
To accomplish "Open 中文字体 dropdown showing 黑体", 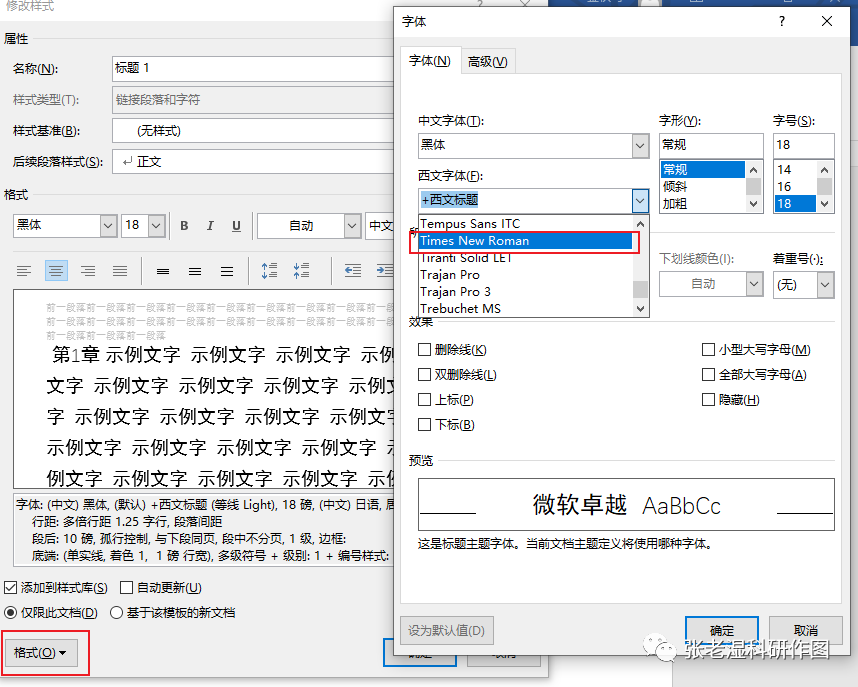I will [x=640, y=146].
